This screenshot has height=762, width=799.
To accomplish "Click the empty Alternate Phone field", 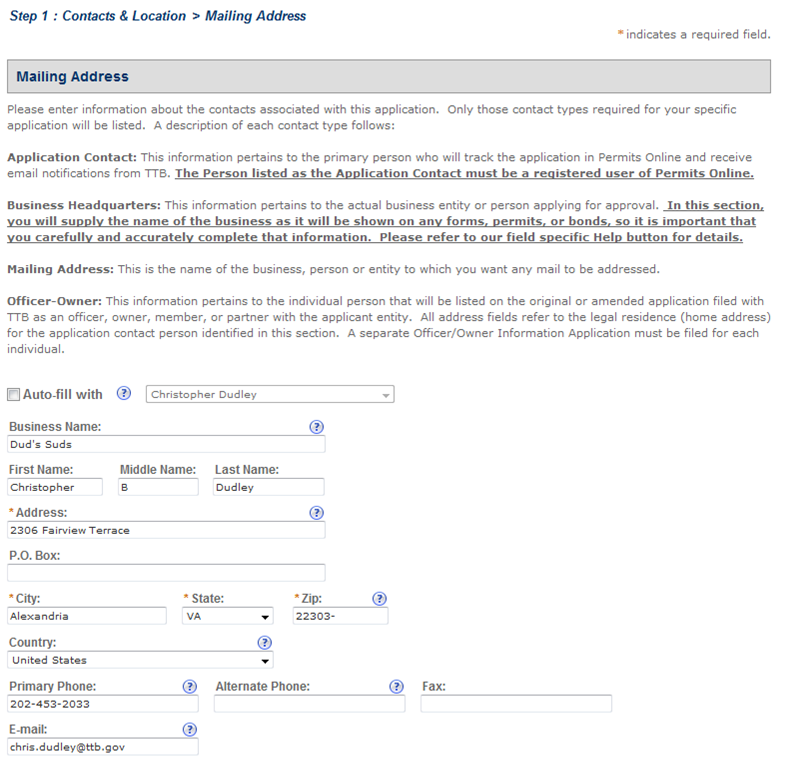I will coord(309,704).
